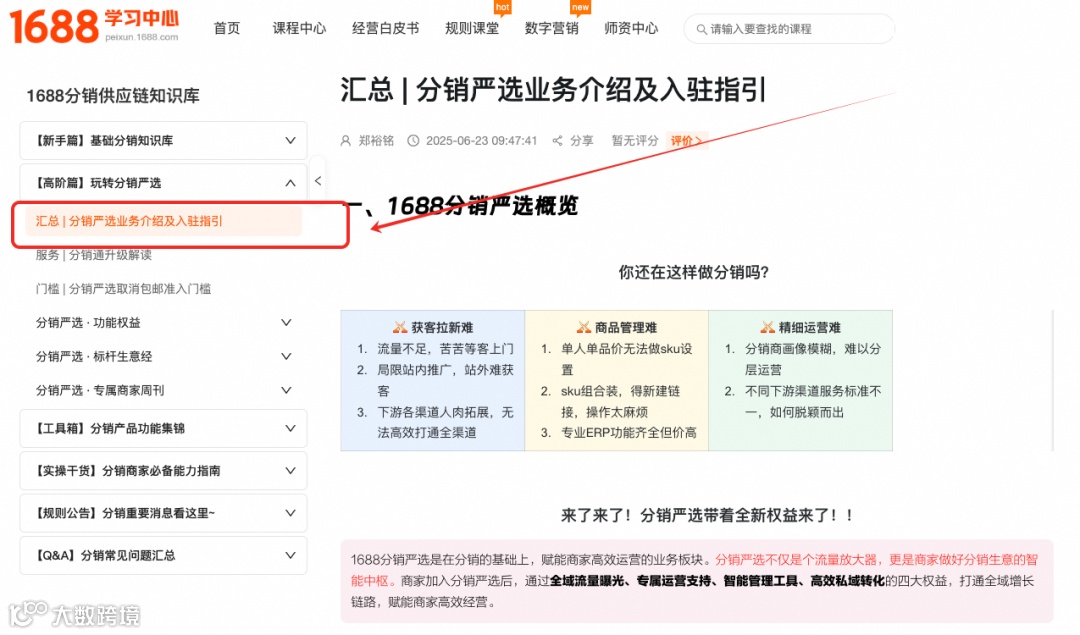Click the clock icon beside the date
Viewport: 1080px width, 635px height.
click(x=413, y=140)
